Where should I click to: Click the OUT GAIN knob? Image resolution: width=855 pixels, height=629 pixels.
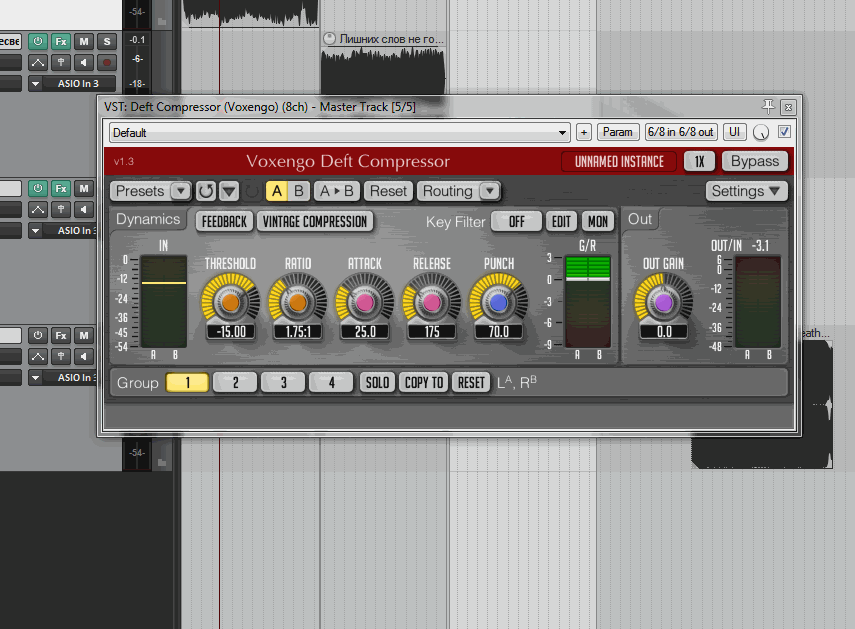click(664, 303)
